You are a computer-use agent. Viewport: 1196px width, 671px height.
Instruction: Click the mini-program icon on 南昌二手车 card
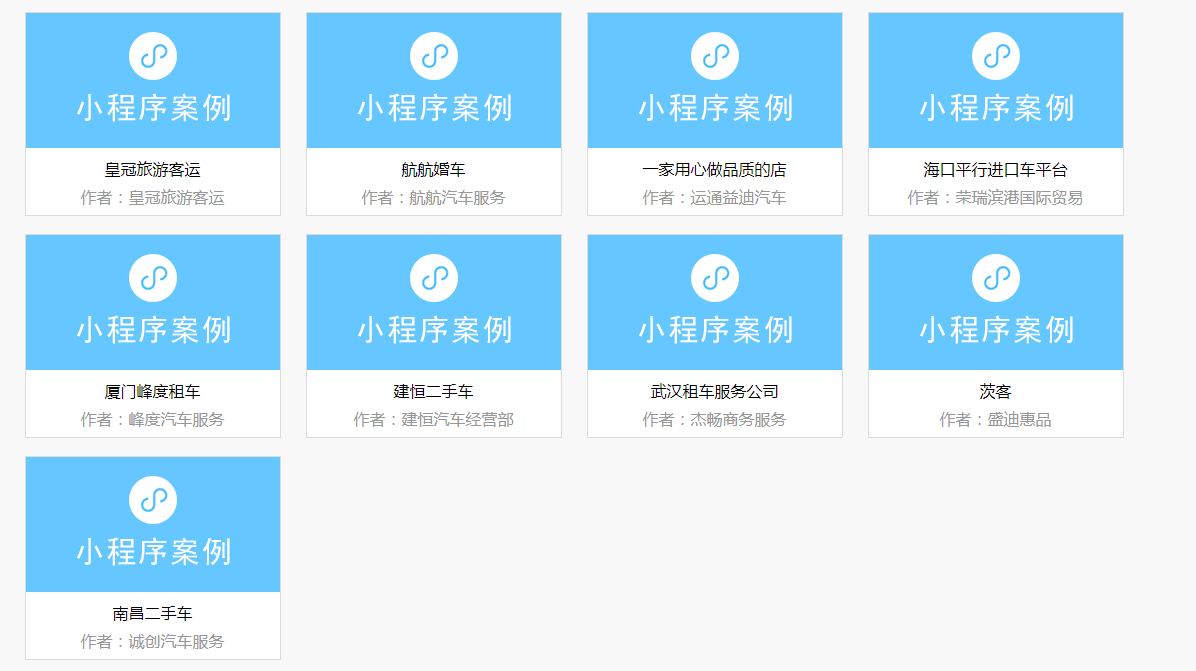(x=153, y=500)
